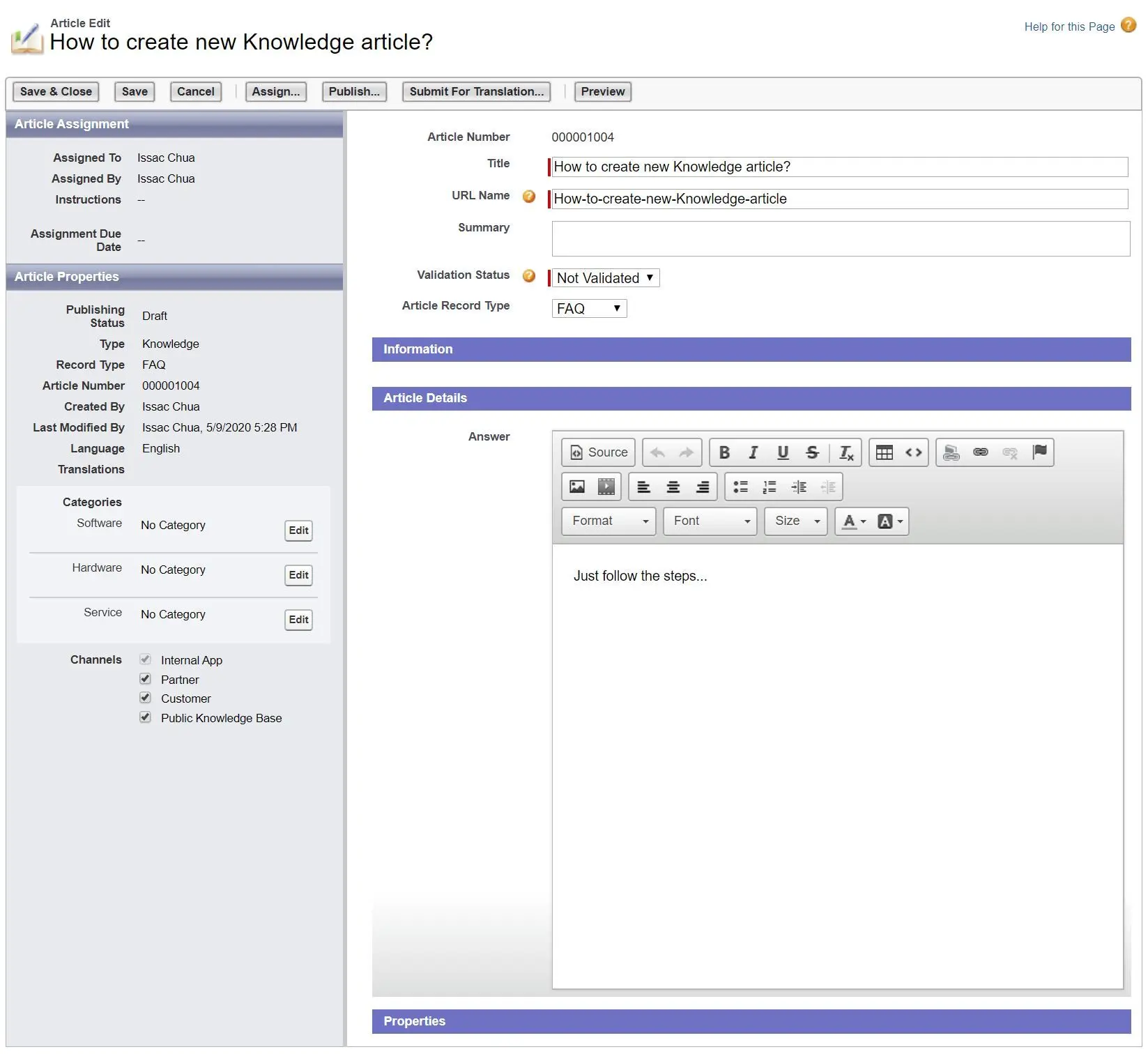Insert code snippet with angle brackets icon
The height and width of the screenshot is (1054, 1148).
(914, 452)
